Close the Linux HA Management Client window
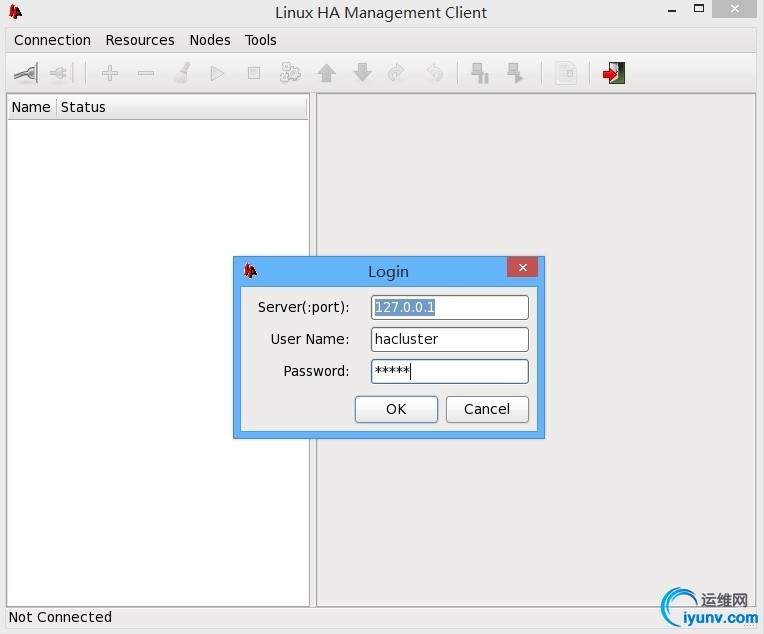764x634 pixels. [x=735, y=9]
